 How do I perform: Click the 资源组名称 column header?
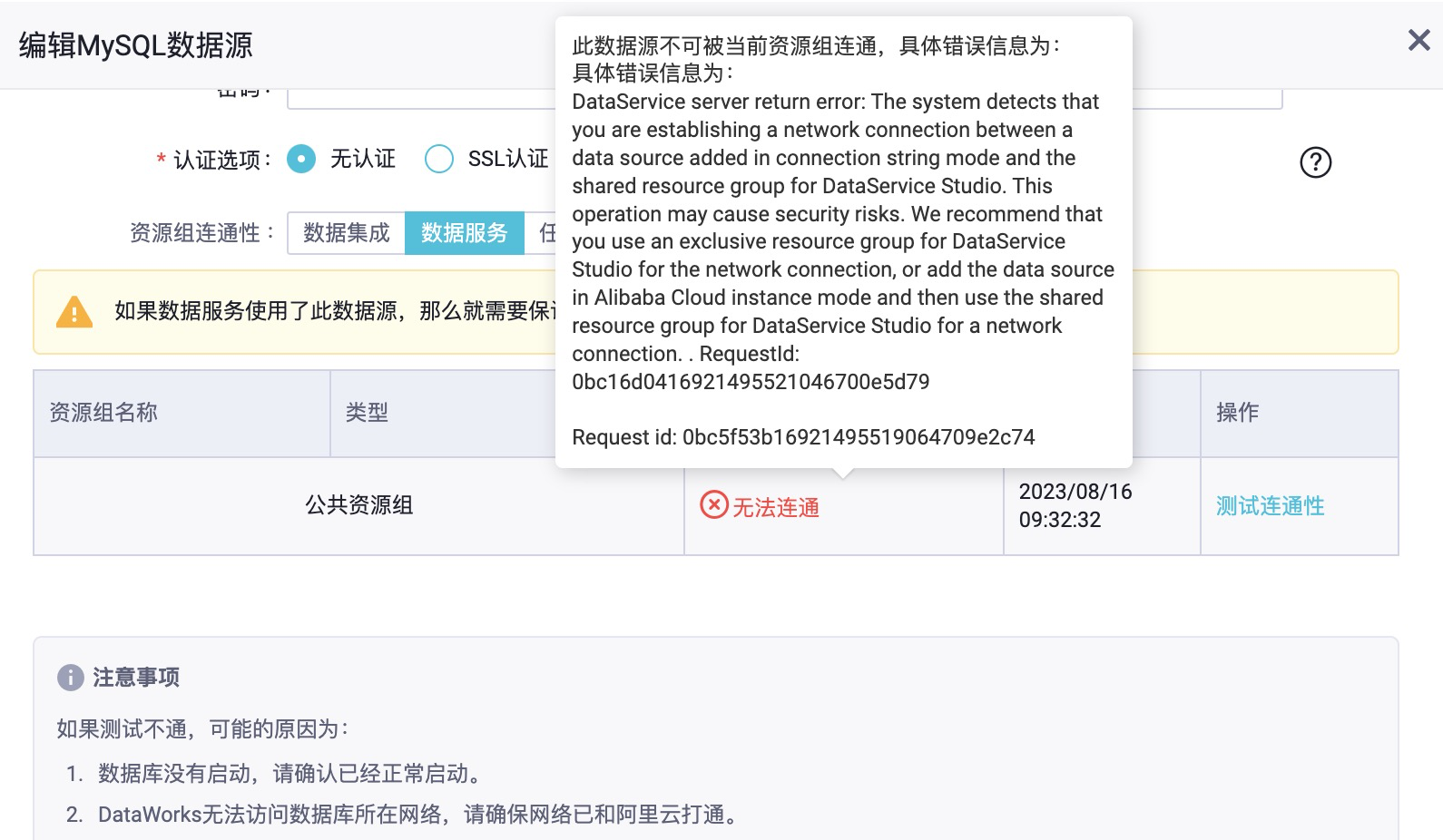click(x=103, y=413)
